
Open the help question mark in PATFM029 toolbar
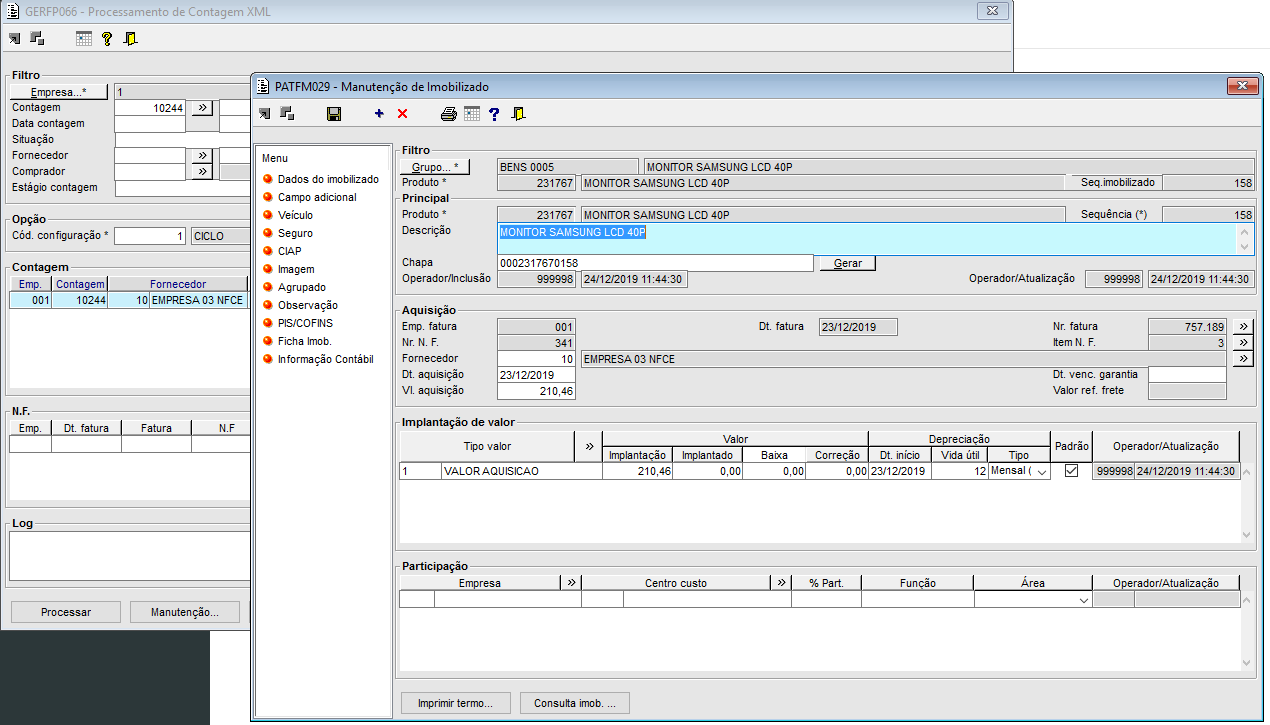494,114
